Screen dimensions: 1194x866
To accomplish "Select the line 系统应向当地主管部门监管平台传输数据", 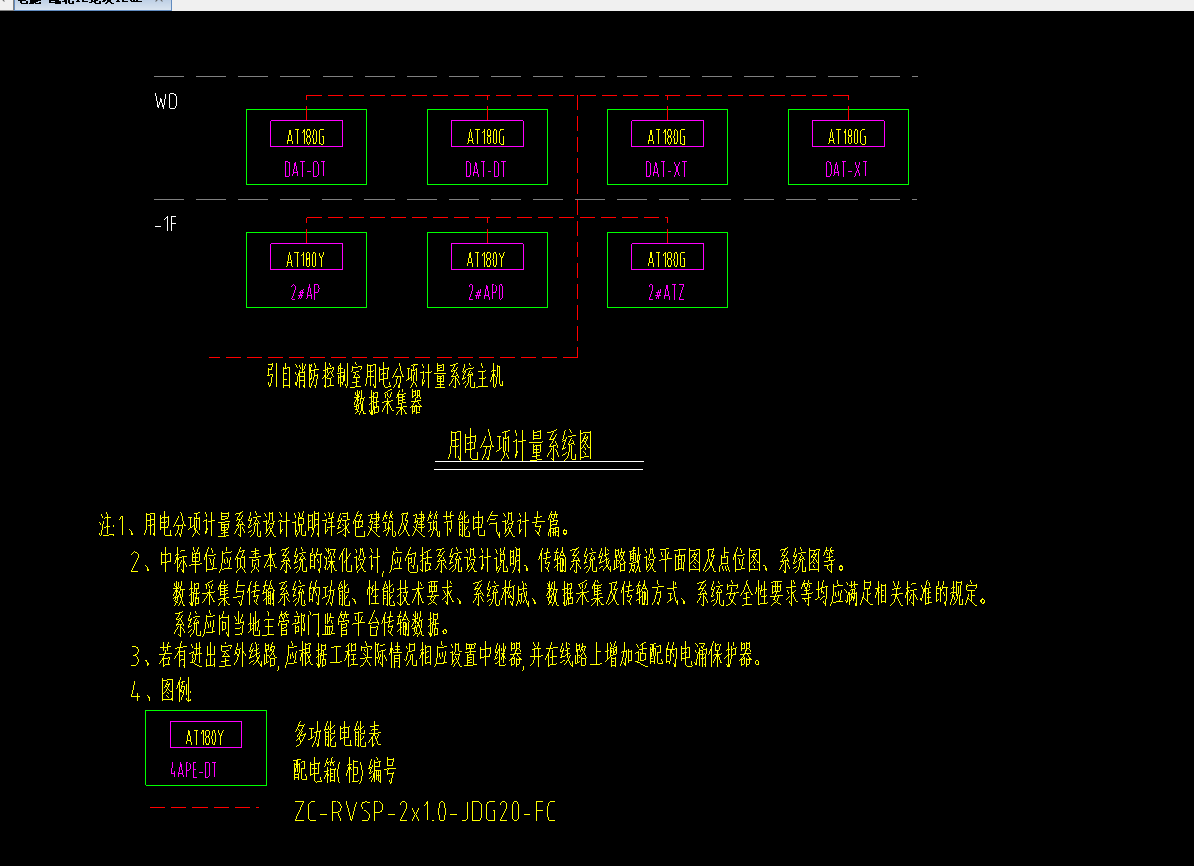I will coord(311,625).
